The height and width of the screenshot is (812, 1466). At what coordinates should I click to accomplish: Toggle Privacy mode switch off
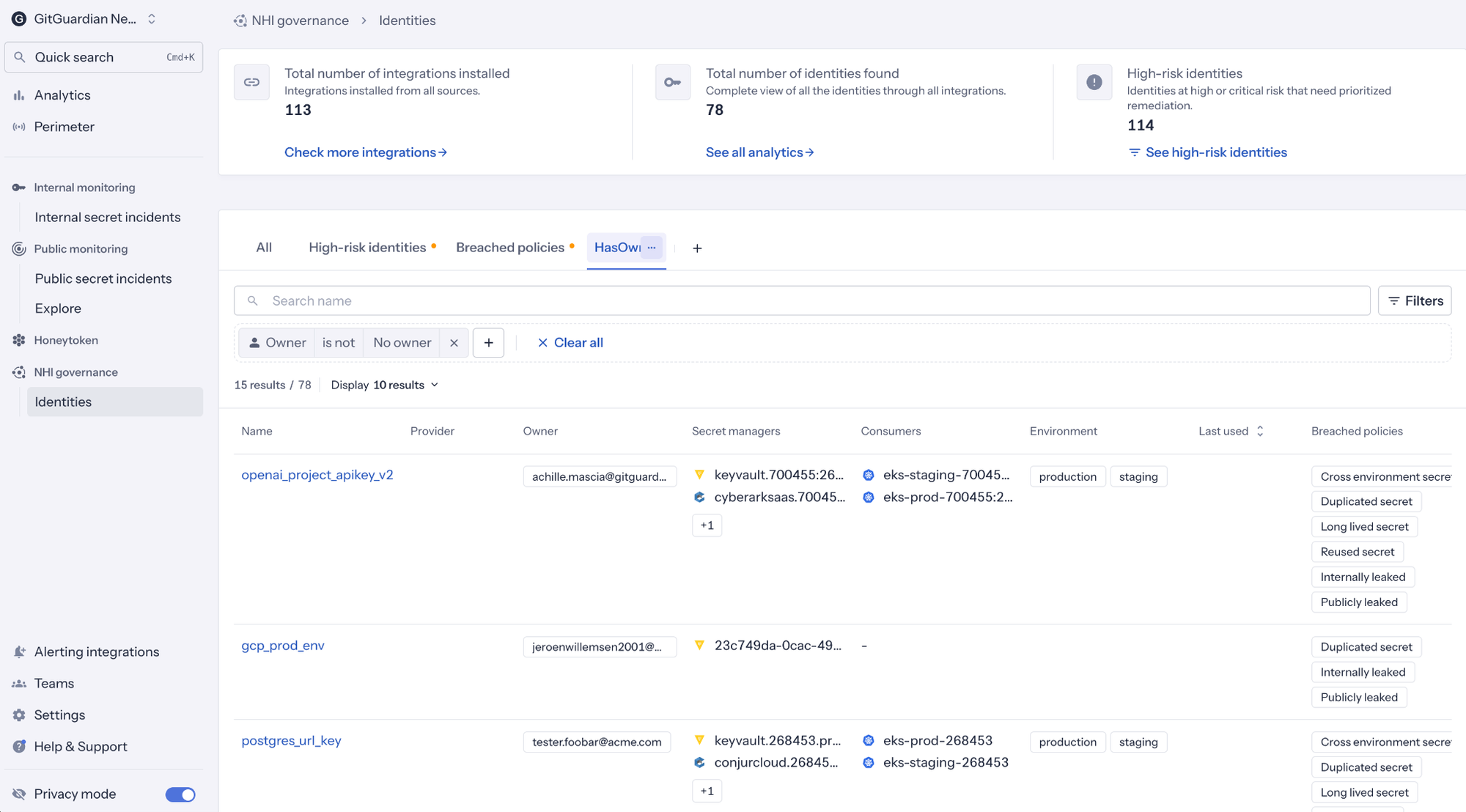(180, 794)
